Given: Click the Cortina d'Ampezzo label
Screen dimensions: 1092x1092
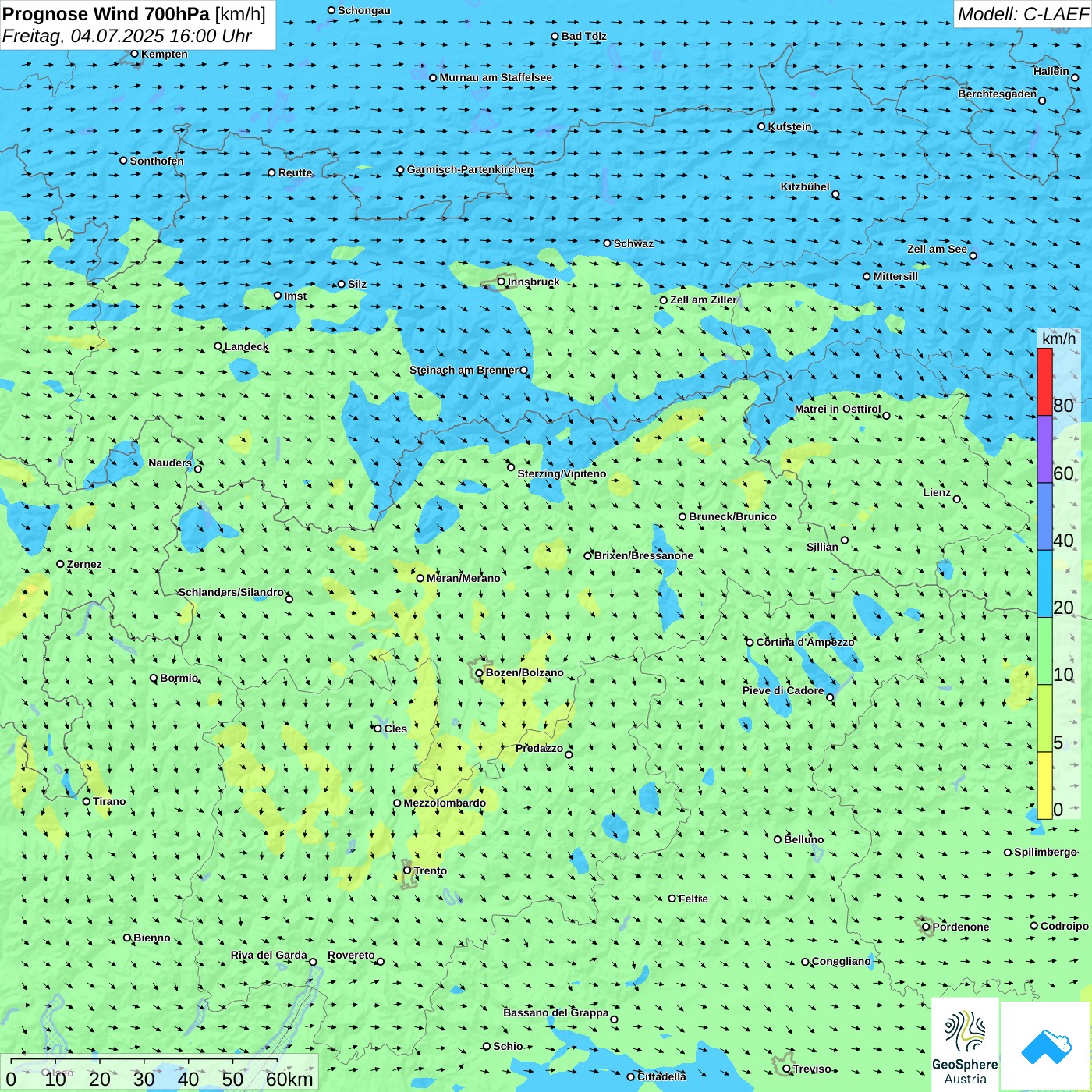Looking at the screenshot, I should 806,642.
